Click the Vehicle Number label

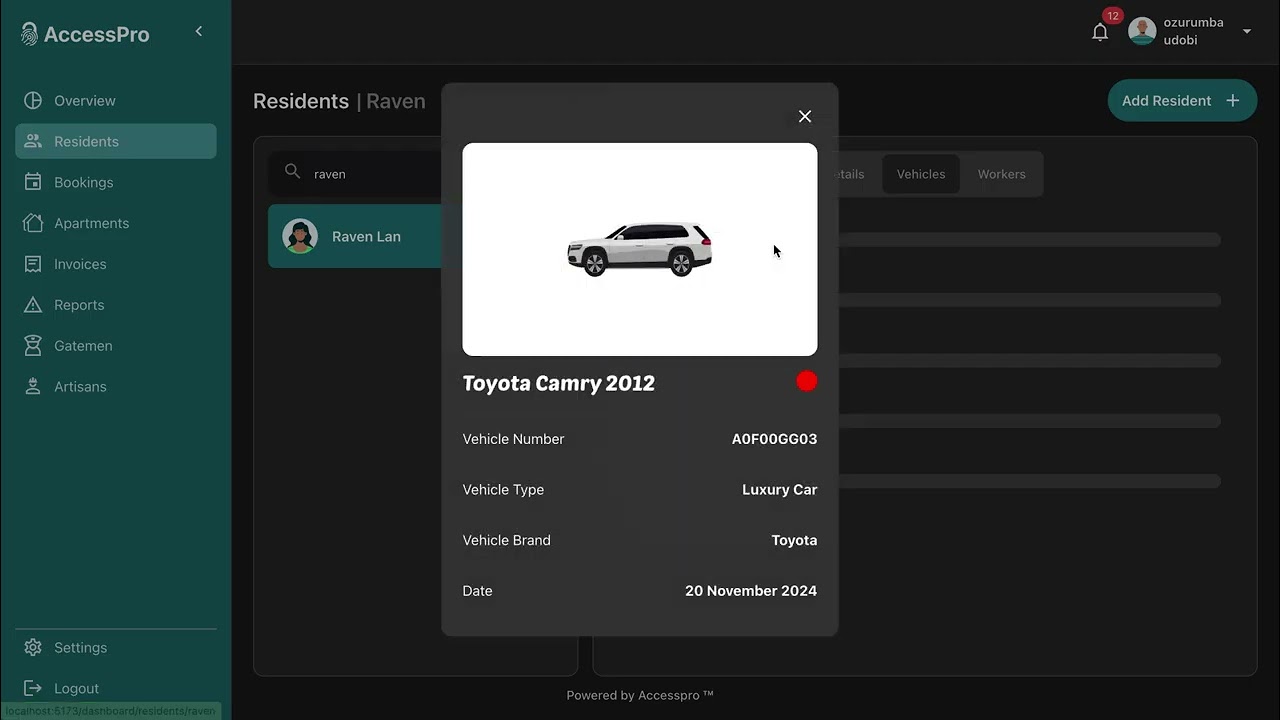pyautogui.click(x=513, y=439)
